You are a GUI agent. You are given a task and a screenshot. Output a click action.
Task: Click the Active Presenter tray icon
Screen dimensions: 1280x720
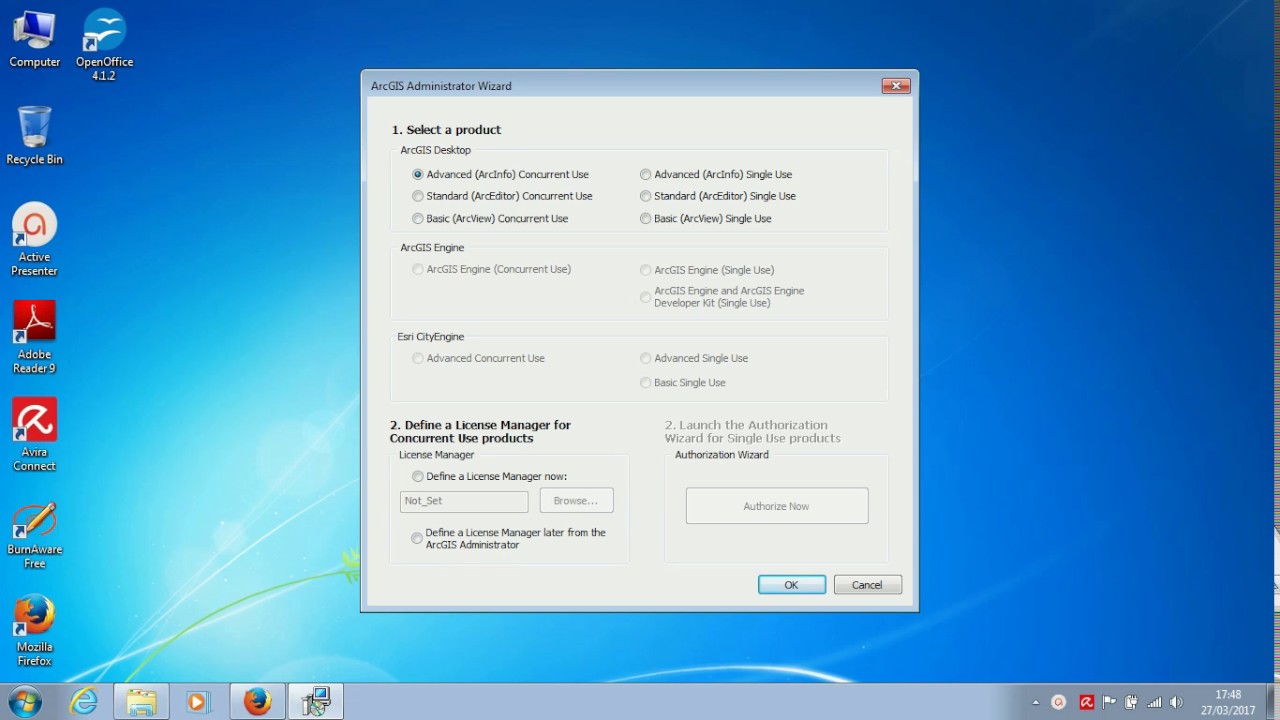1059,702
